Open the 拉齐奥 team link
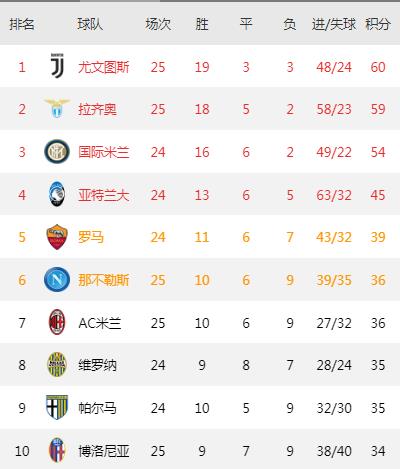Image resolution: width=400 pixels, height=469 pixels. pyautogui.click(x=97, y=109)
